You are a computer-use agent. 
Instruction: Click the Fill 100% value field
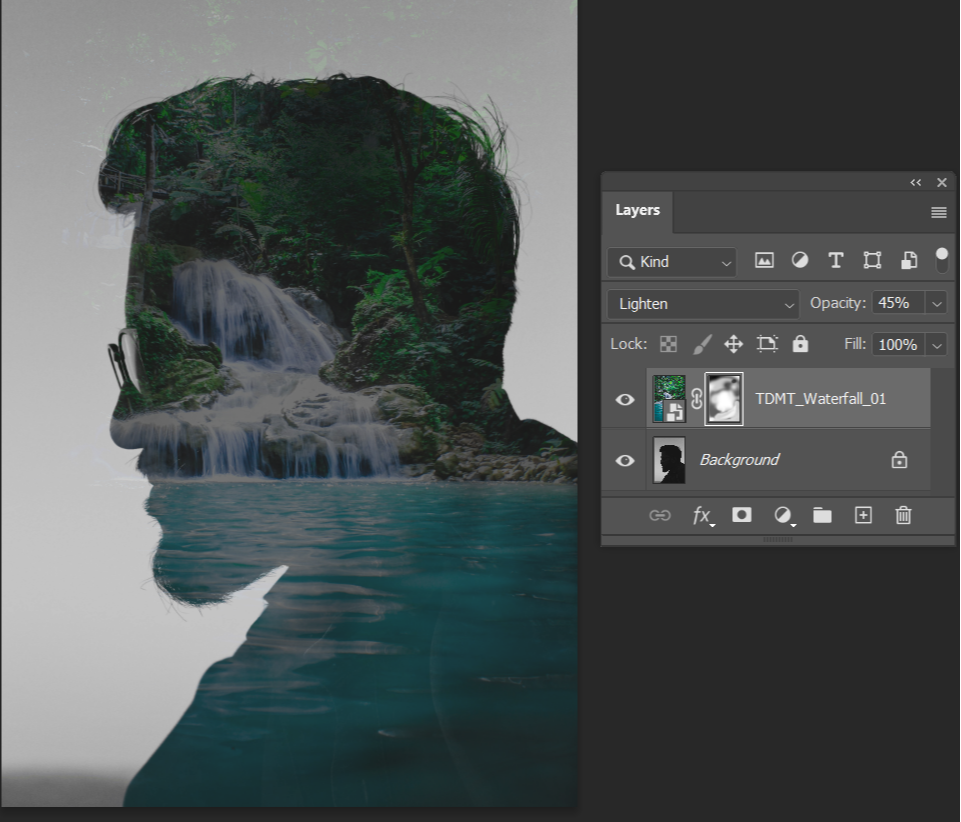(x=898, y=345)
